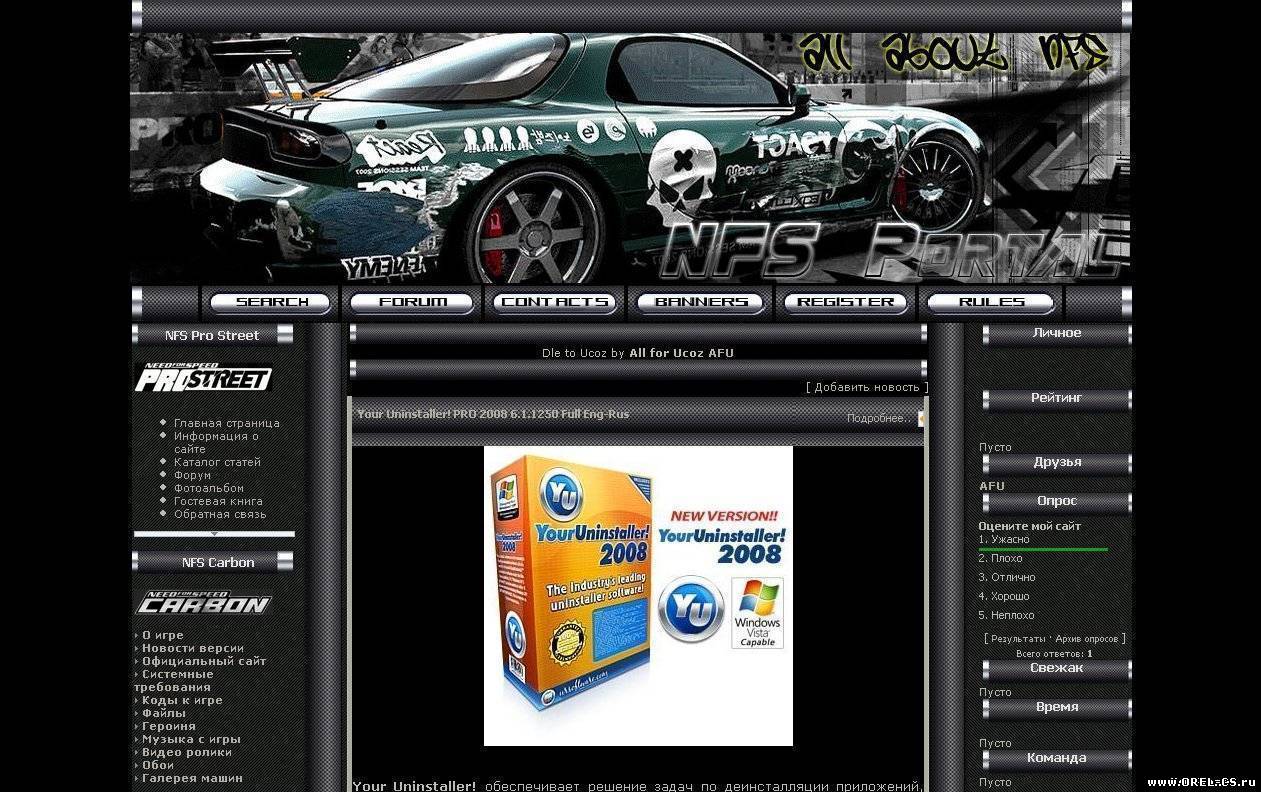Choose the poll option 3. Отлично
Viewport: 1261px width, 792px height.
(x=1007, y=577)
